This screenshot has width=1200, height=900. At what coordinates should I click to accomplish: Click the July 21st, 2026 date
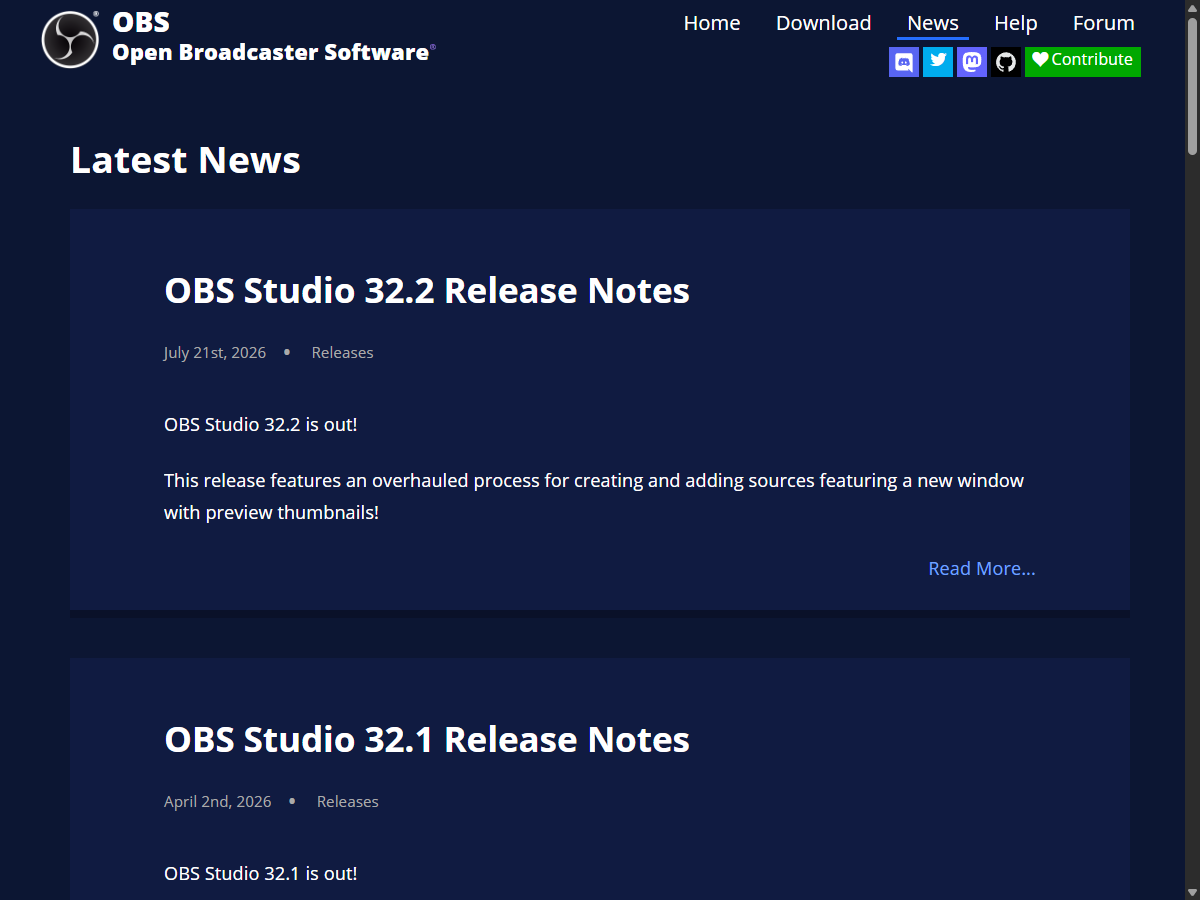pyautogui.click(x=215, y=352)
